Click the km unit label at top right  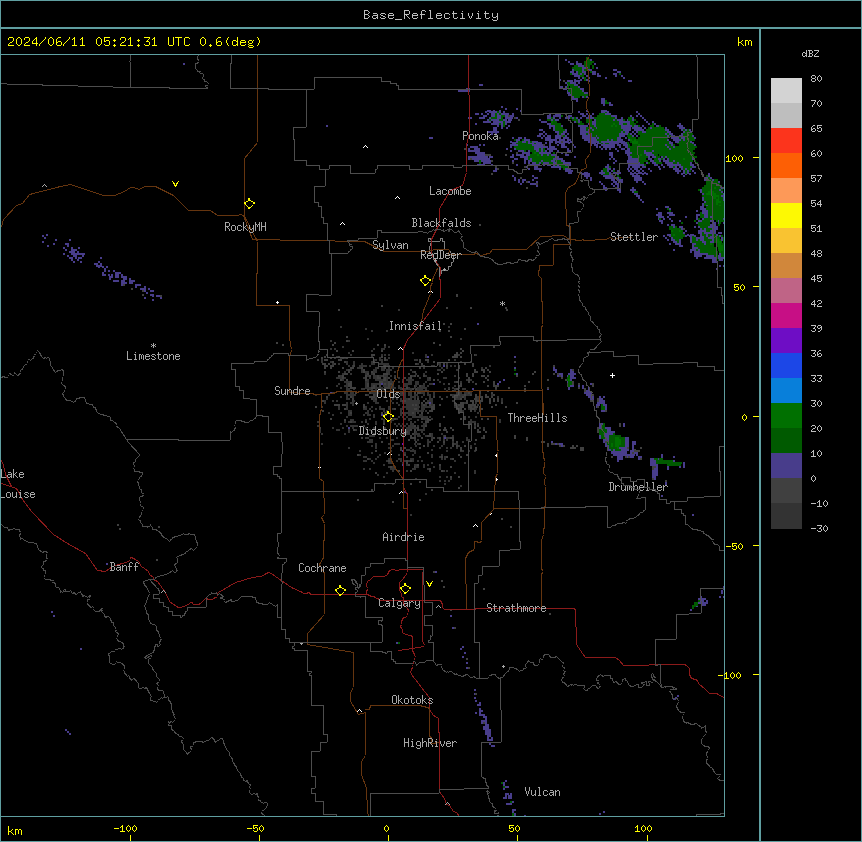744,42
